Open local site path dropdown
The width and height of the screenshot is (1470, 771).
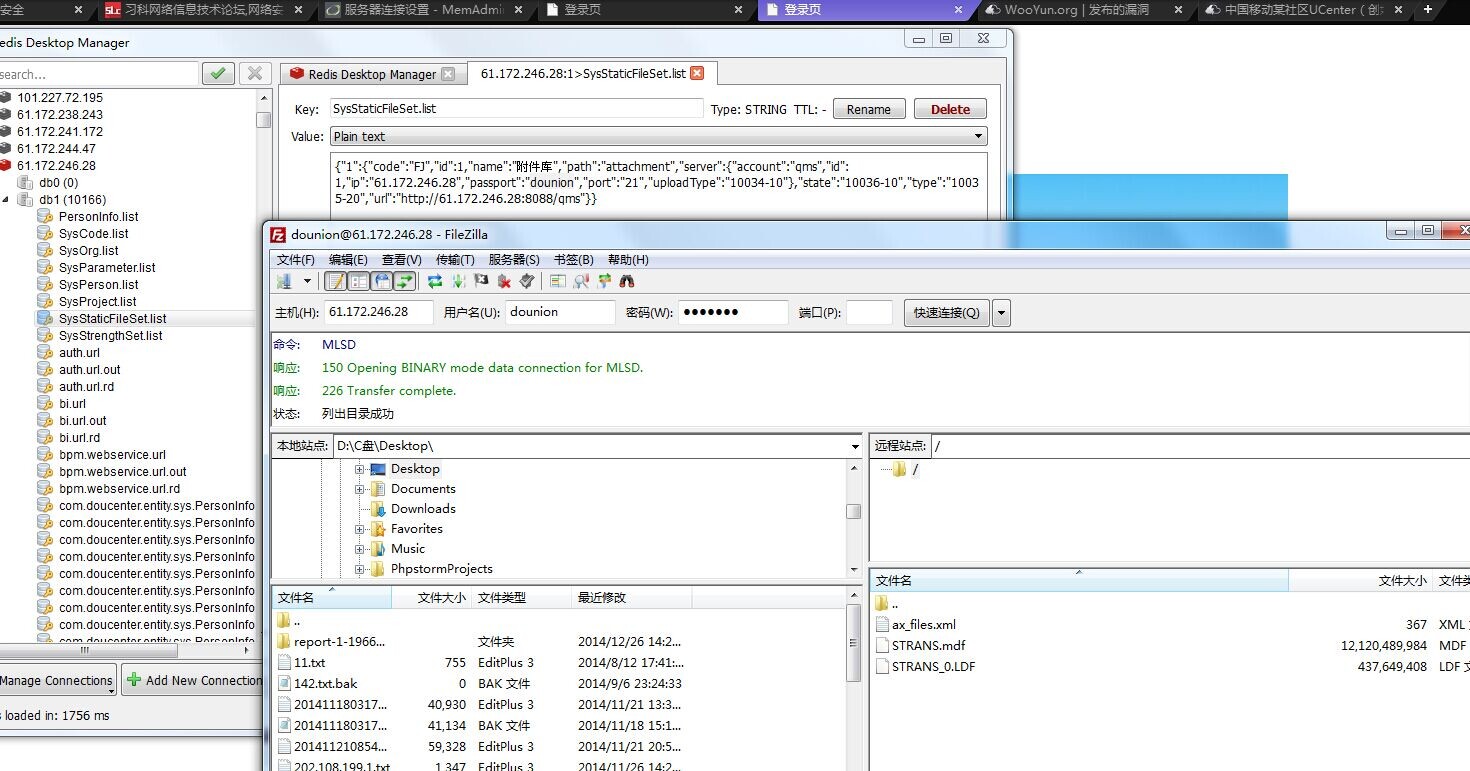click(855, 446)
